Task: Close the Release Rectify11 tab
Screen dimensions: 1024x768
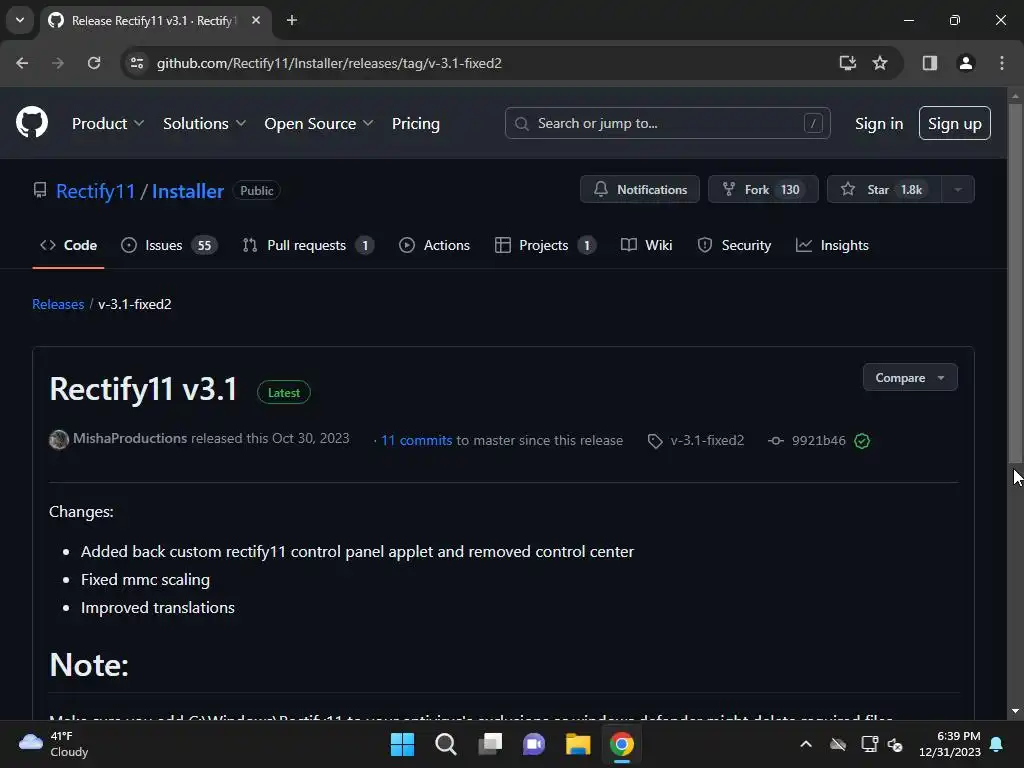Action: [256, 20]
